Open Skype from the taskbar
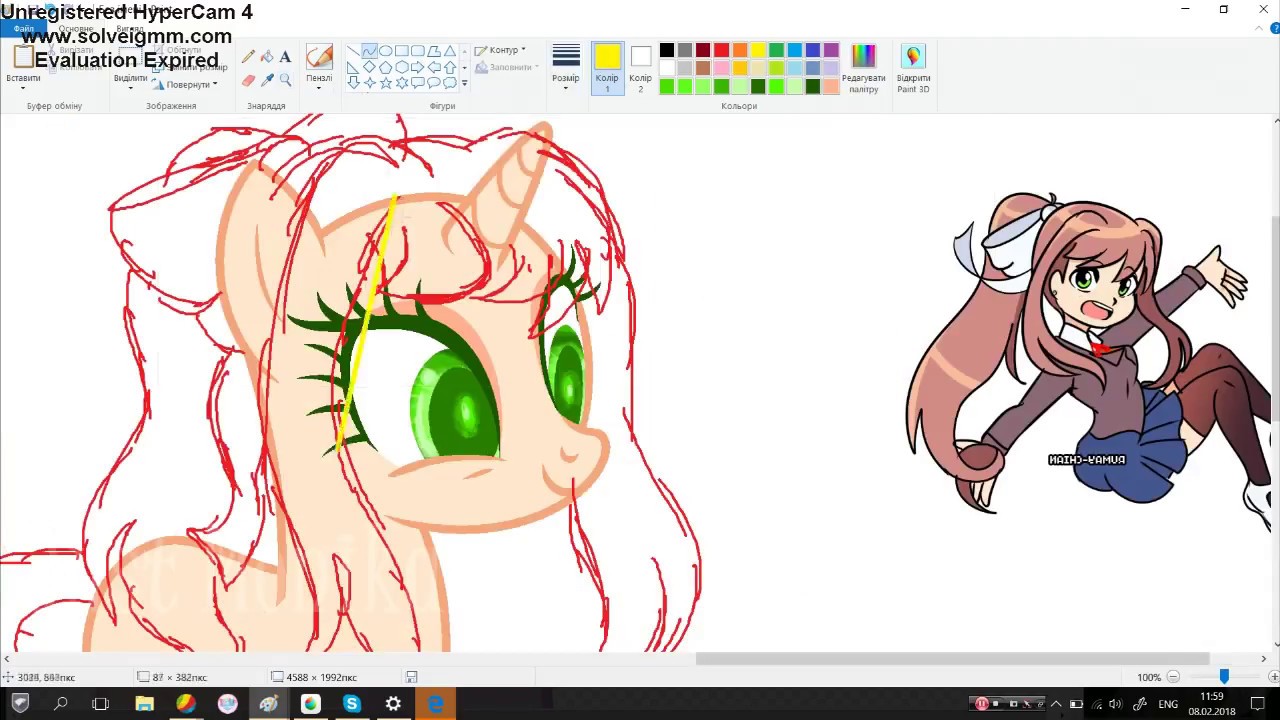Viewport: 1280px width, 720px height. tap(351, 704)
